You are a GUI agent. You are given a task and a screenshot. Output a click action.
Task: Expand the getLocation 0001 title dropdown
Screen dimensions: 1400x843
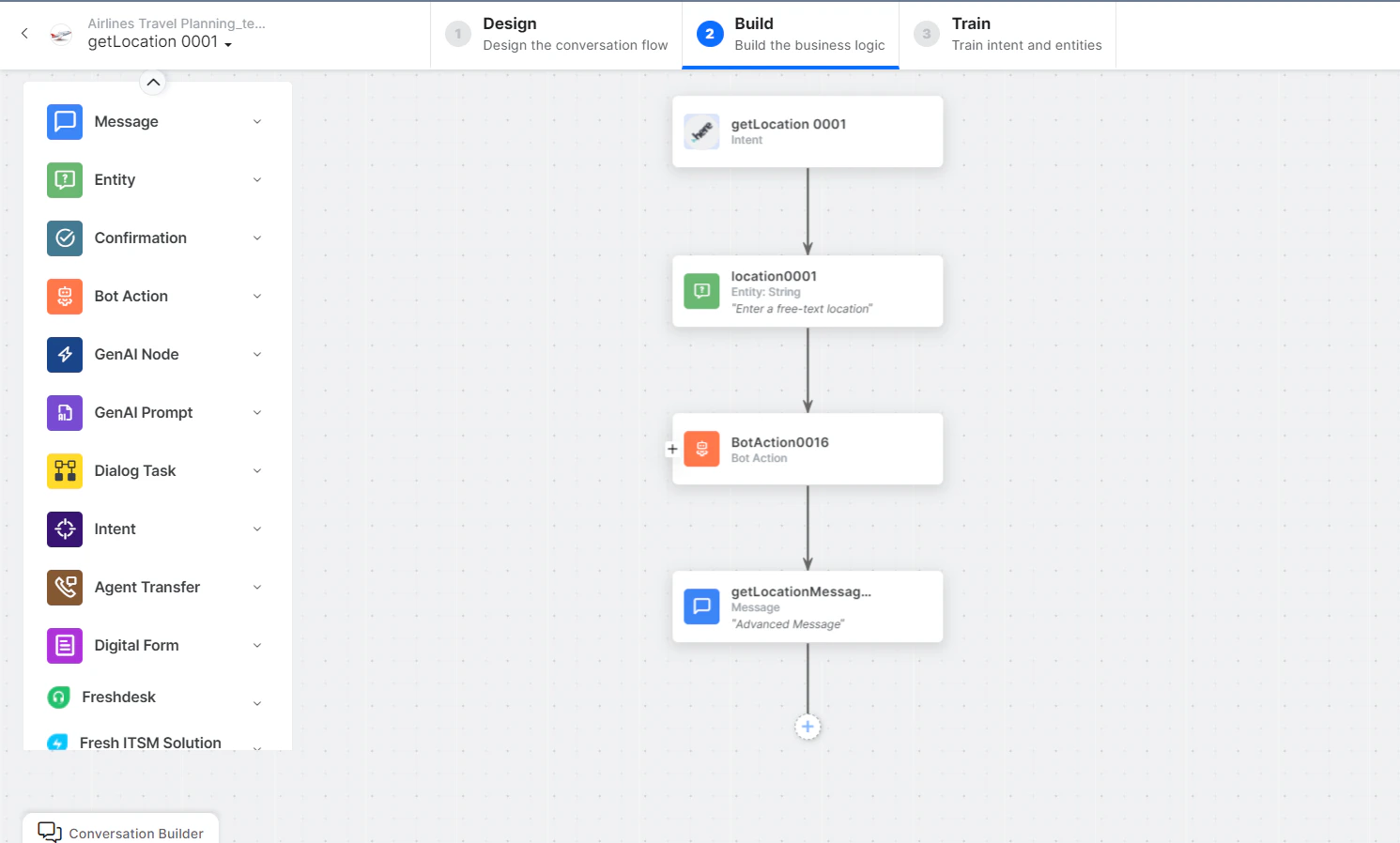tap(228, 43)
